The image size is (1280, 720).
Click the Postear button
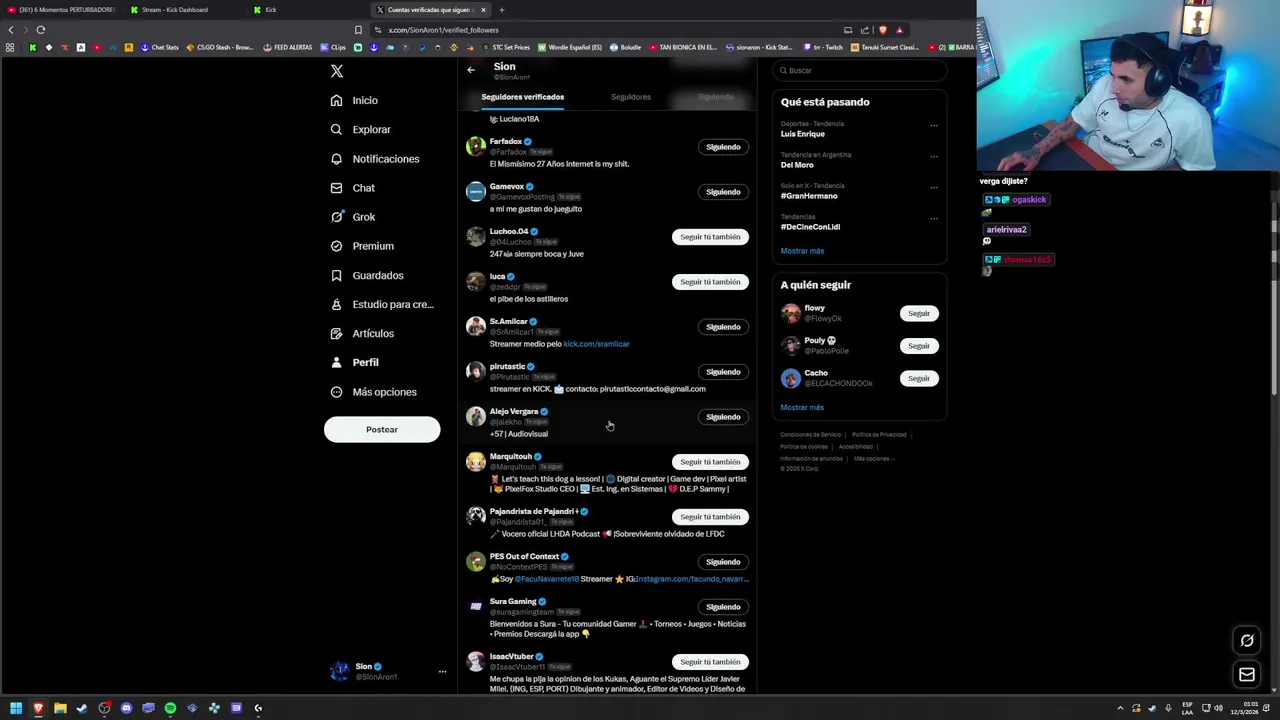pos(382,430)
